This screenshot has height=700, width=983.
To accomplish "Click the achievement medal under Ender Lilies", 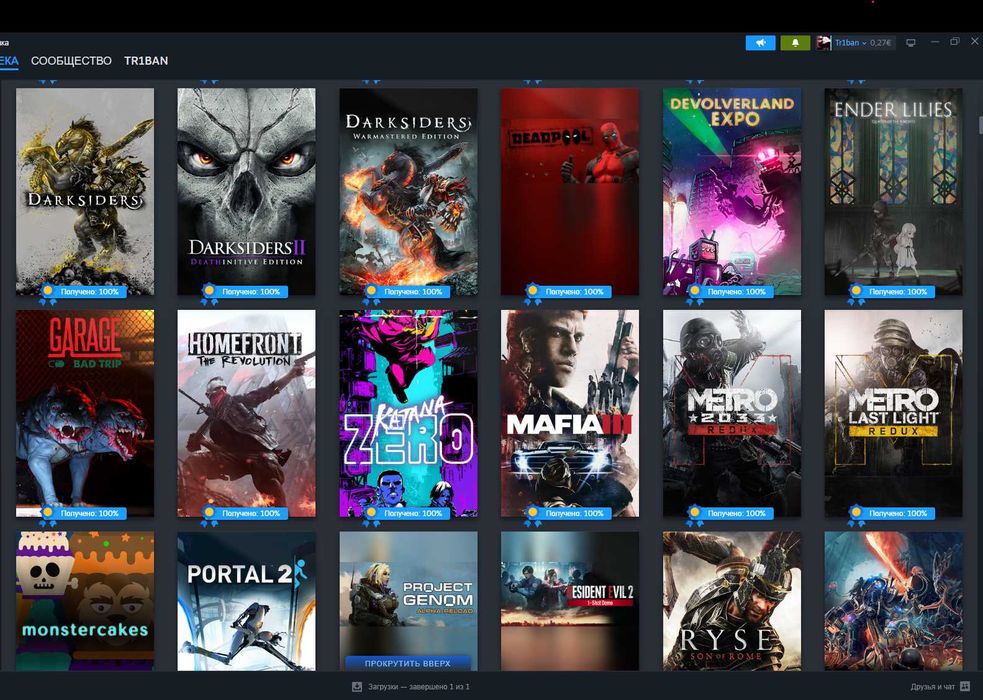I will 856,293.
